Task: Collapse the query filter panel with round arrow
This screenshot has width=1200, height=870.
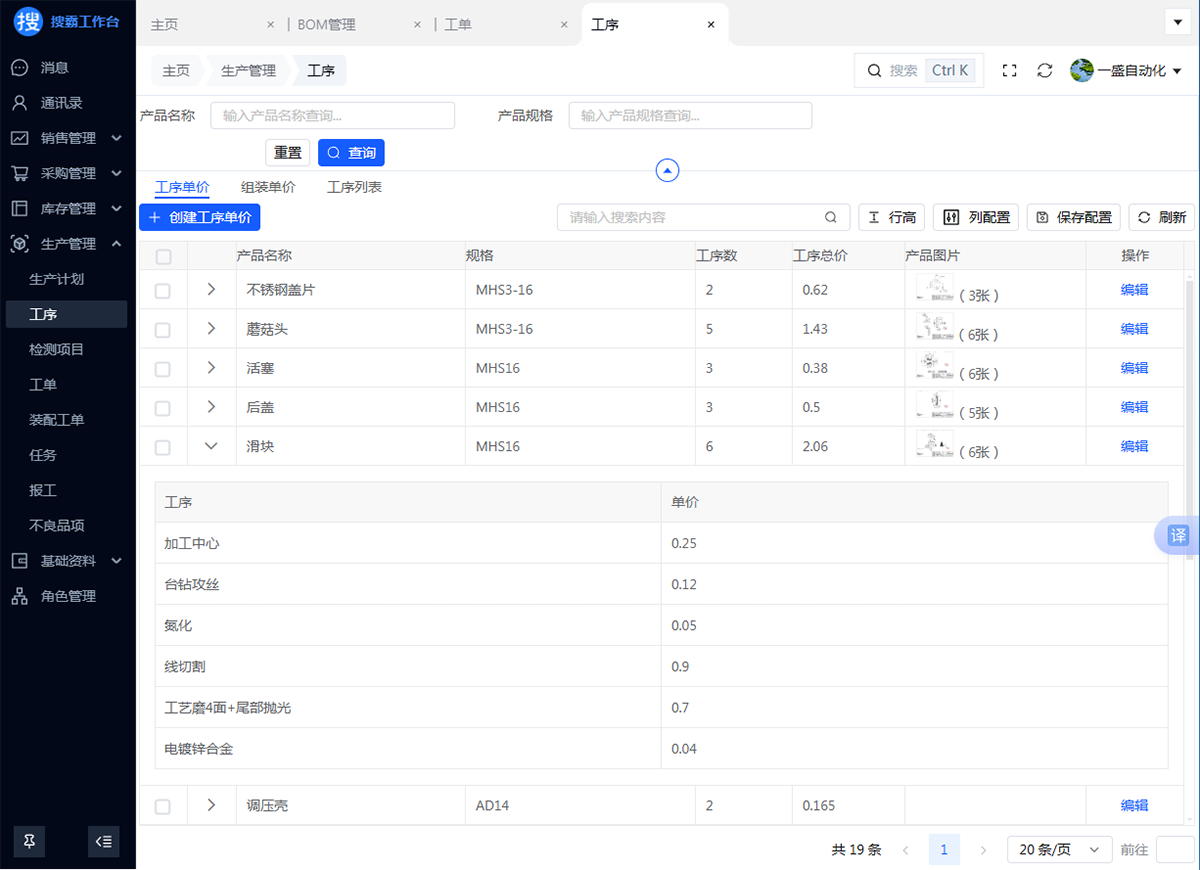Action: coord(667,171)
